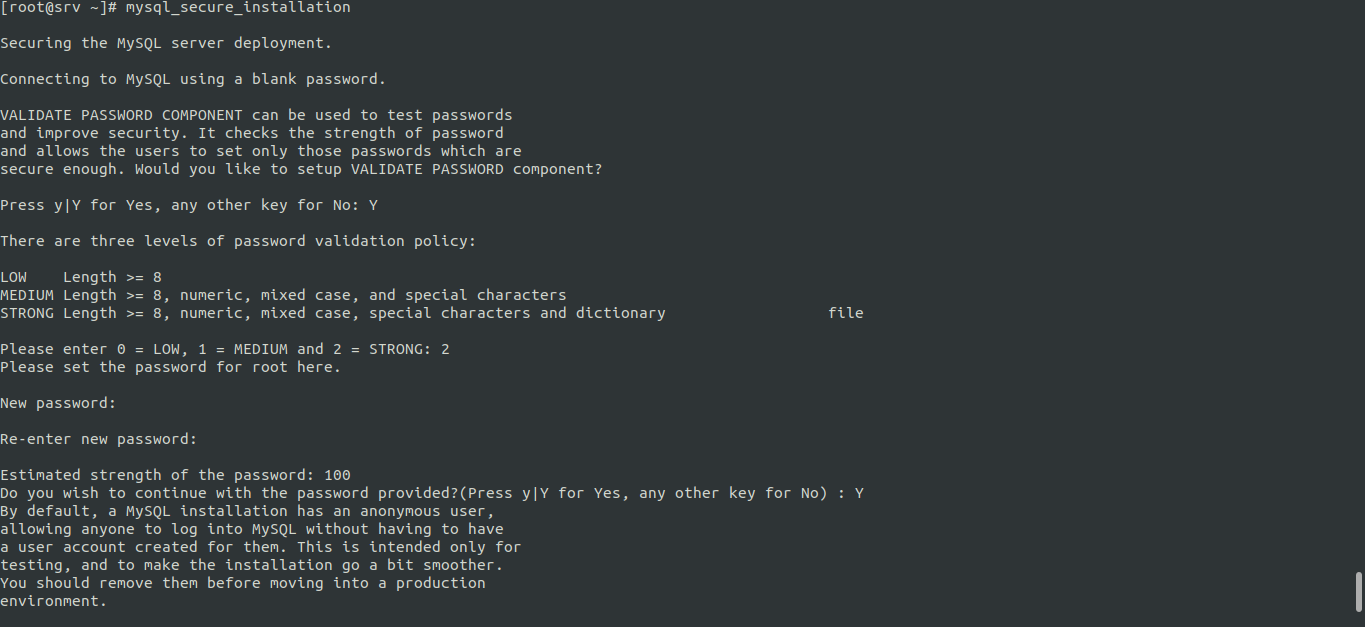Click the [root@srv ~]# shell prompt
The height and width of the screenshot is (627, 1365).
point(58,7)
